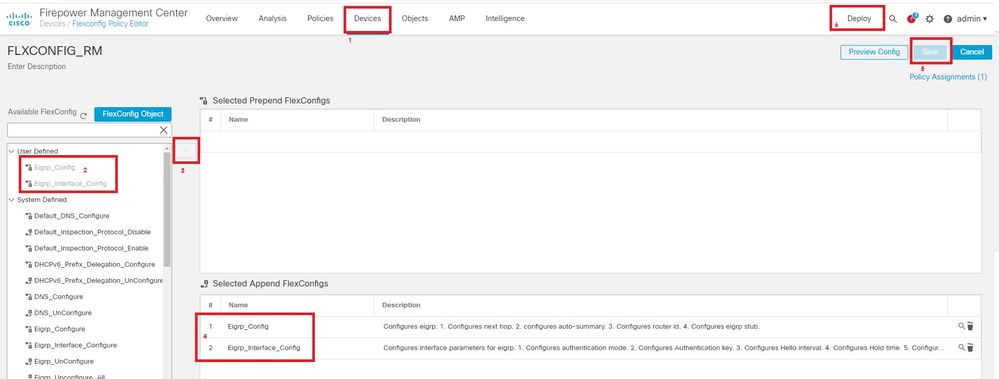Open the Devices menu
This screenshot has width=999, height=379.
367,18
